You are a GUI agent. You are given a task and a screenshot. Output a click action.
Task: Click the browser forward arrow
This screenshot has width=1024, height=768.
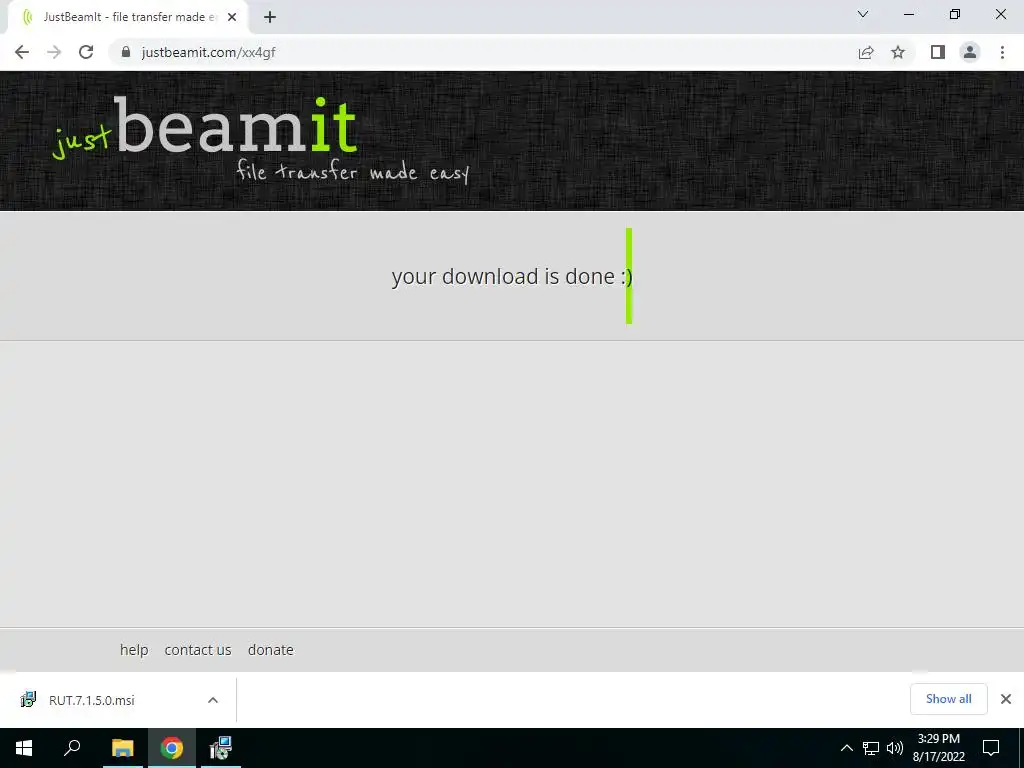(x=54, y=52)
